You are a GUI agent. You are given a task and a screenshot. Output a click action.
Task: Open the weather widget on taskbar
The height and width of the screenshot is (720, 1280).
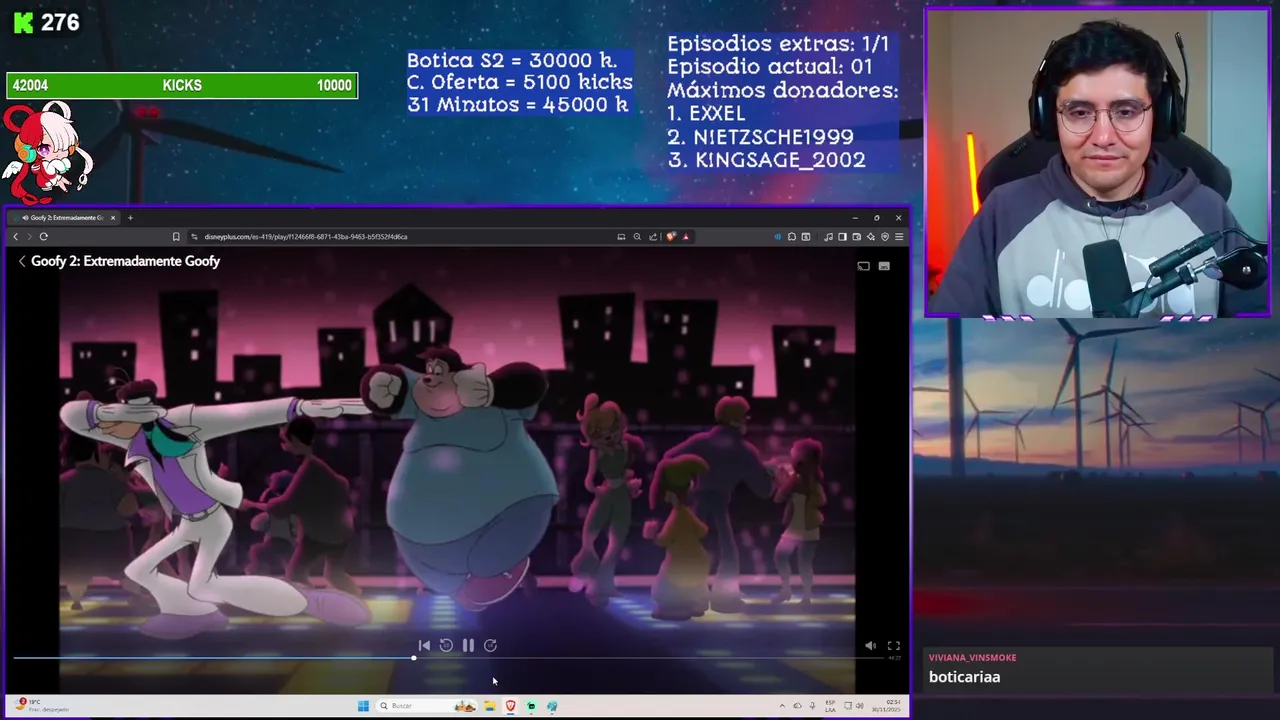pyautogui.click(x=40, y=706)
